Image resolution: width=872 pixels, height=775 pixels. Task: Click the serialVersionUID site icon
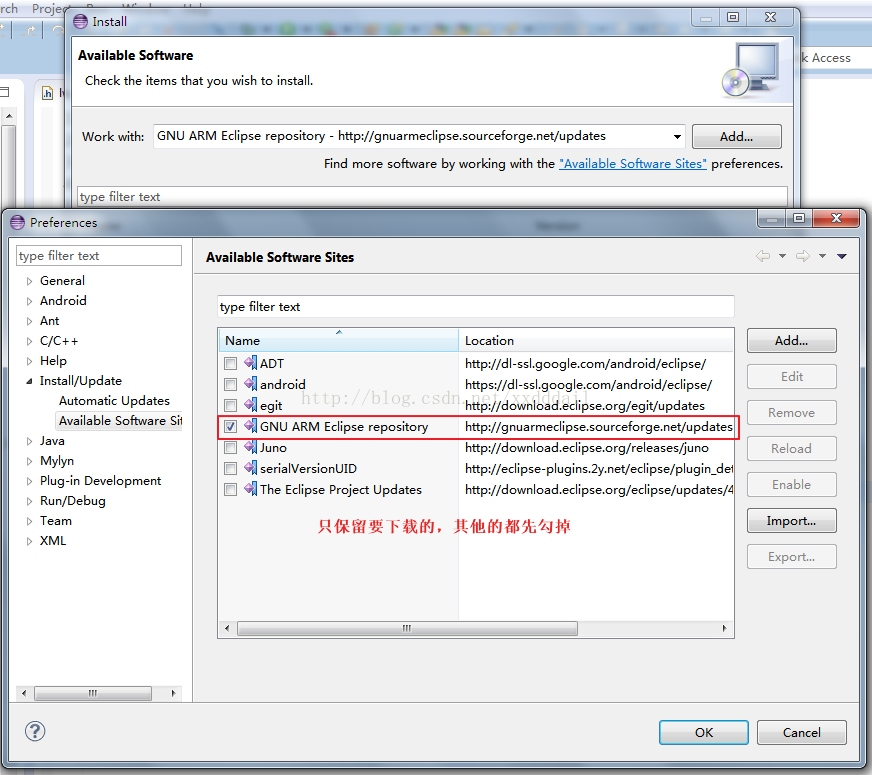click(250, 468)
